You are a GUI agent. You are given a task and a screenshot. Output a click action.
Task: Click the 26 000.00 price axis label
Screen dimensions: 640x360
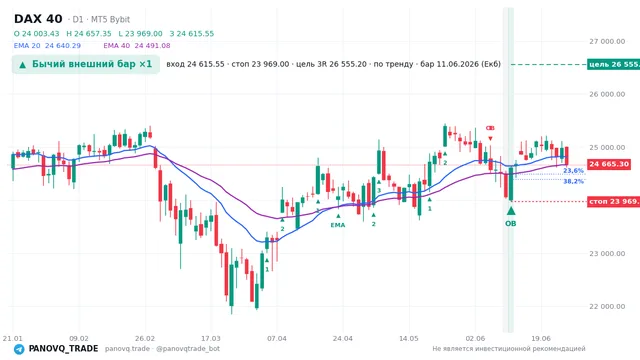[607, 94]
